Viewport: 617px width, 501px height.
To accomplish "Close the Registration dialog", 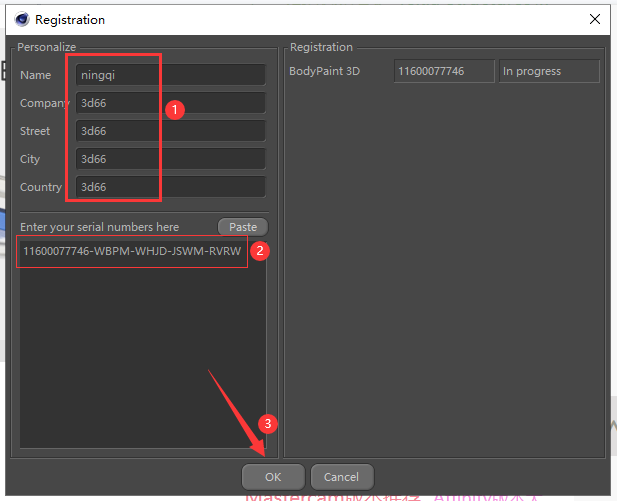I will tap(595, 19).
